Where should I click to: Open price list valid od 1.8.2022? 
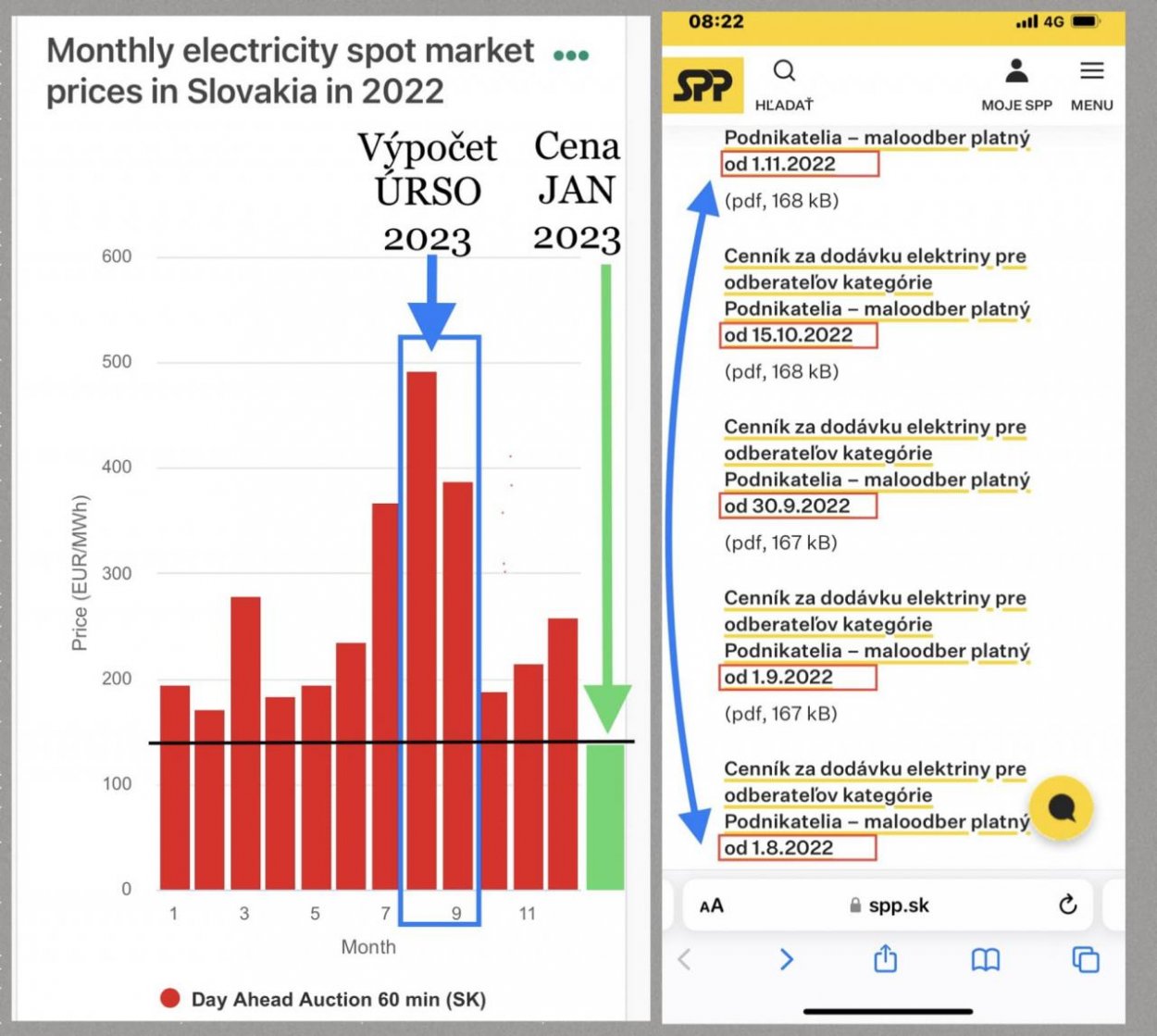tap(796, 847)
